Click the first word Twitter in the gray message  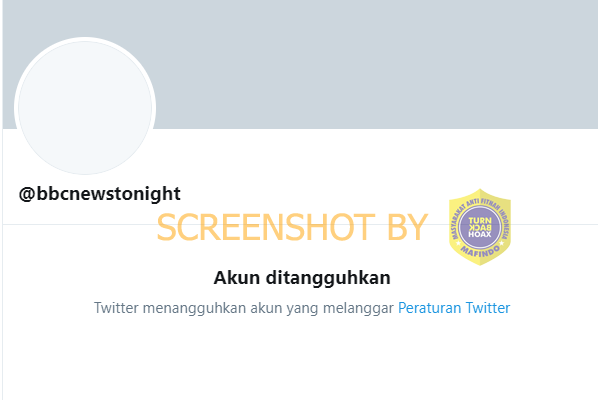pyautogui.click(x=116, y=308)
